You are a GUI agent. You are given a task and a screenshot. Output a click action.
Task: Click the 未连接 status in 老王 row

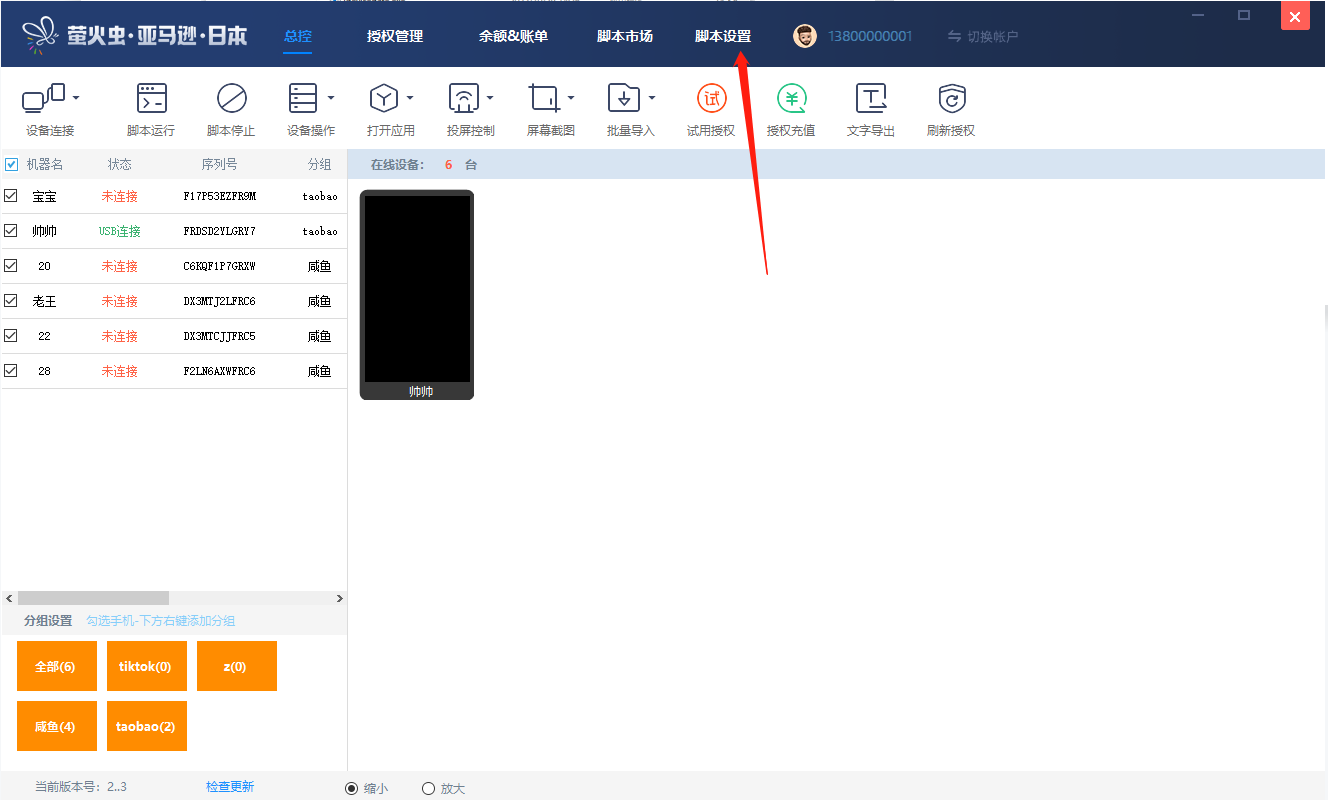120,301
